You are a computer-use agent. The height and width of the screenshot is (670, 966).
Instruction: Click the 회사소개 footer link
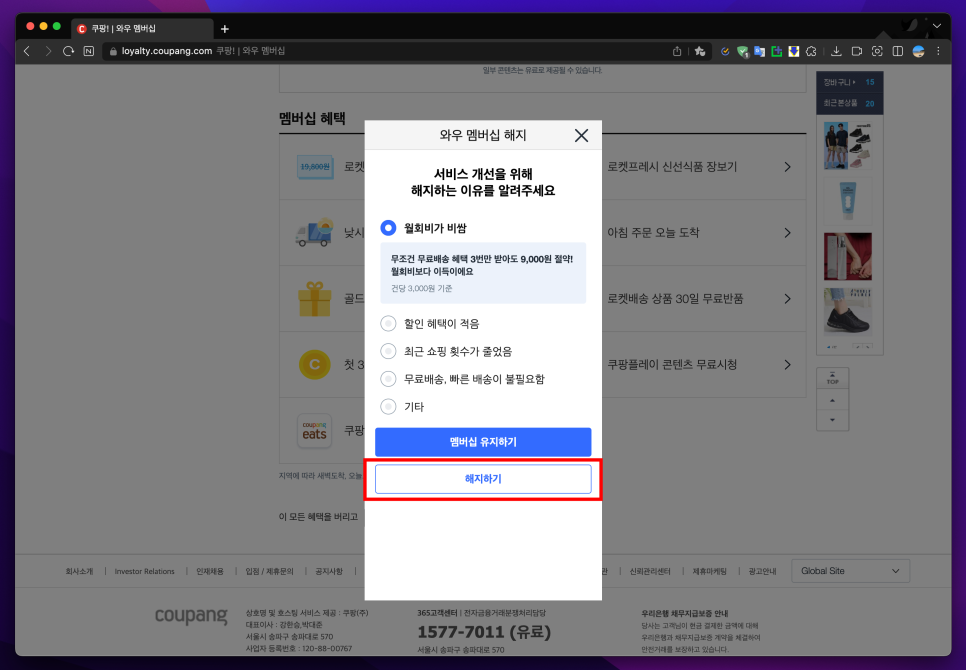click(x=79, y=571)
